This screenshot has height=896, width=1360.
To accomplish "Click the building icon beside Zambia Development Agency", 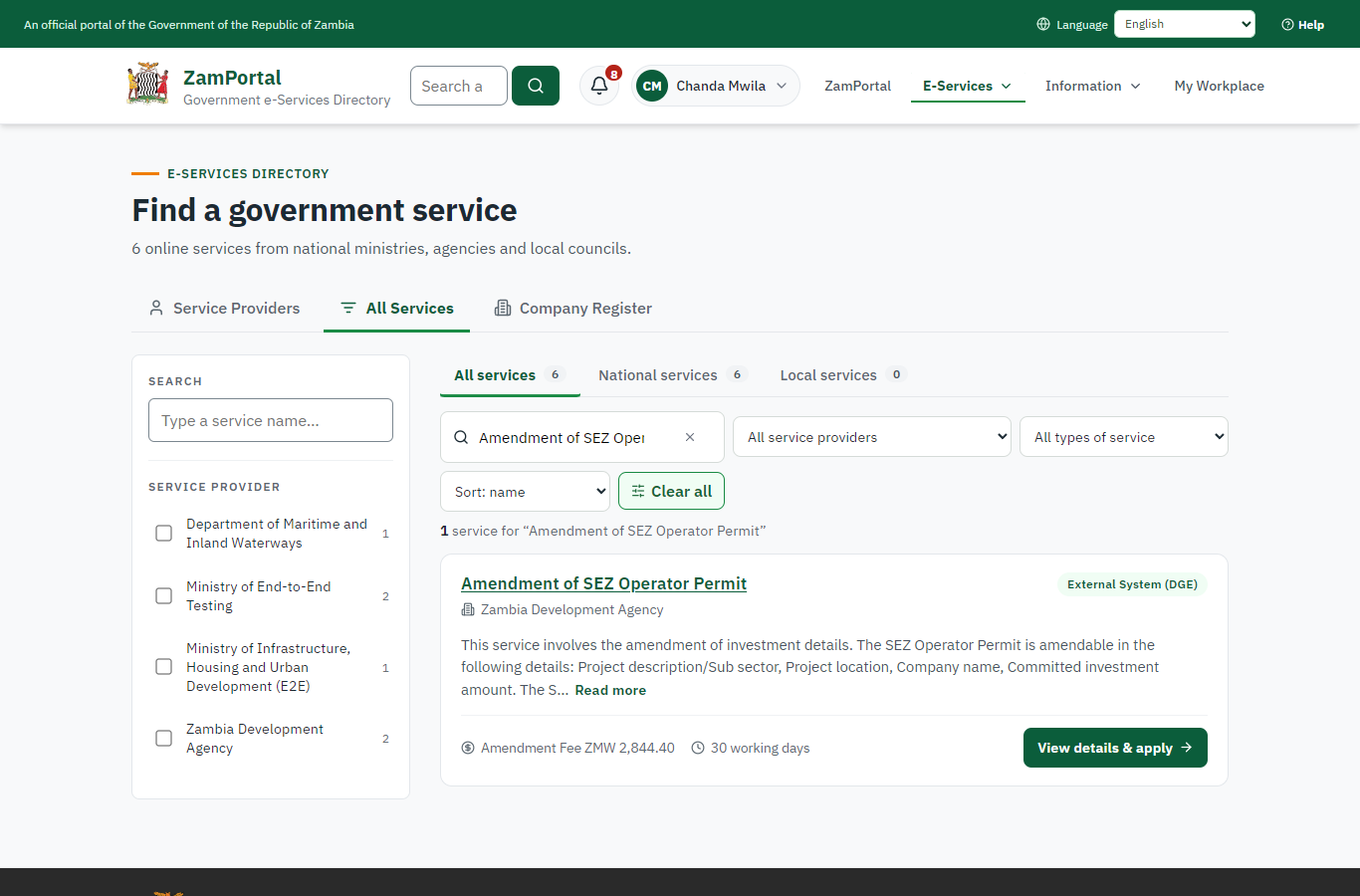I will click(468, 609).
